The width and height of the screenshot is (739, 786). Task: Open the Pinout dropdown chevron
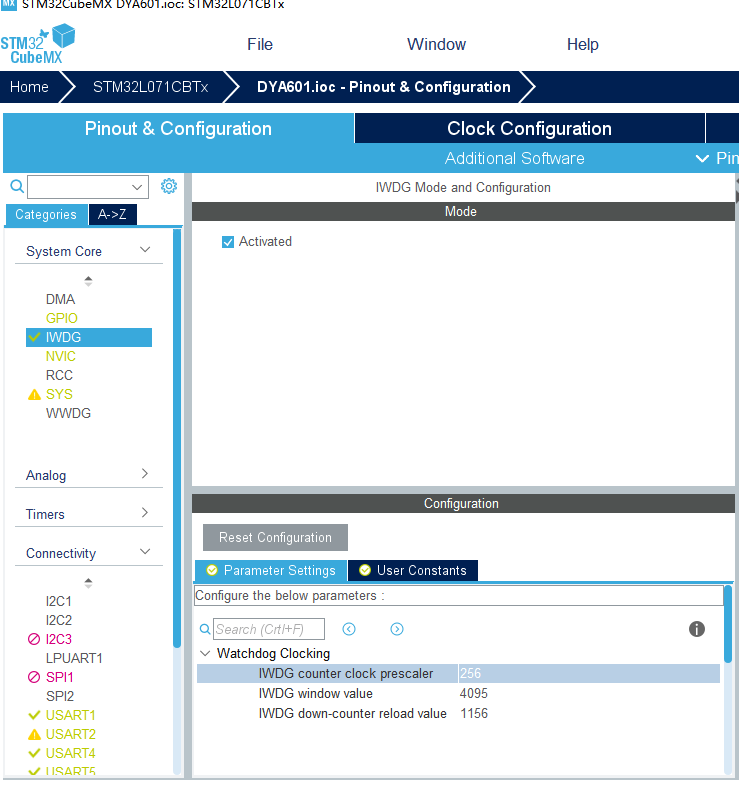pyautogui.click(x=702, y=159)
